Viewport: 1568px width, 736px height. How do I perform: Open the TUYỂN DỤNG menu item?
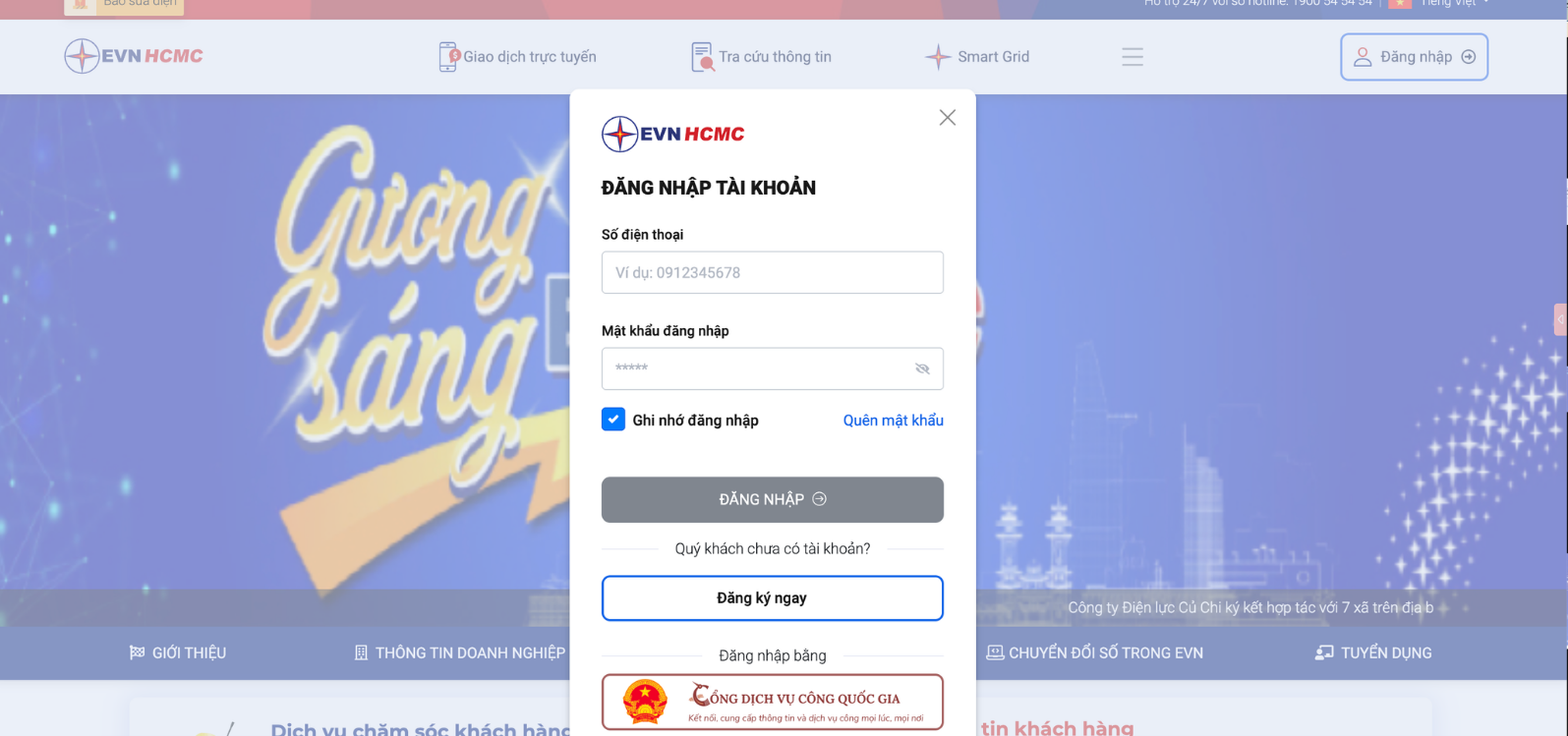point(1373,652)
